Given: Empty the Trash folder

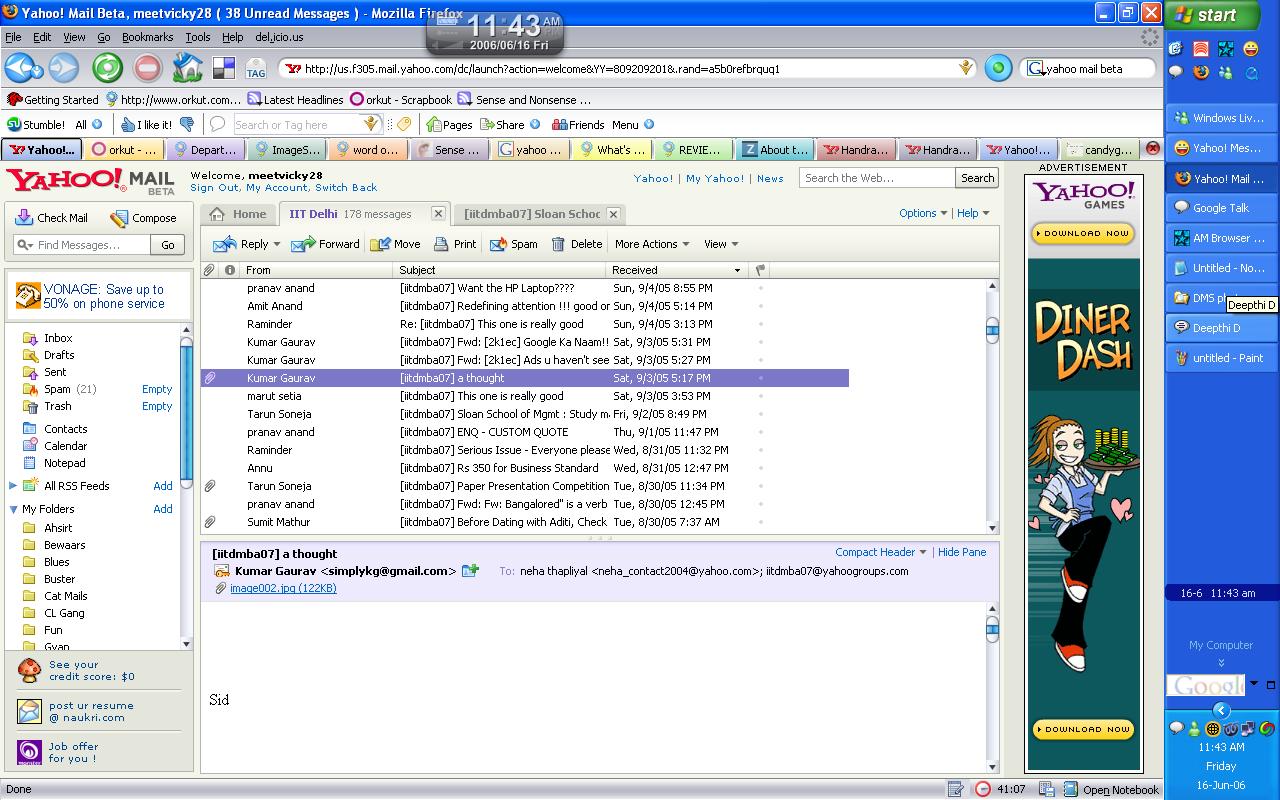Looking at the screenshot, I should tap(157, 406).
